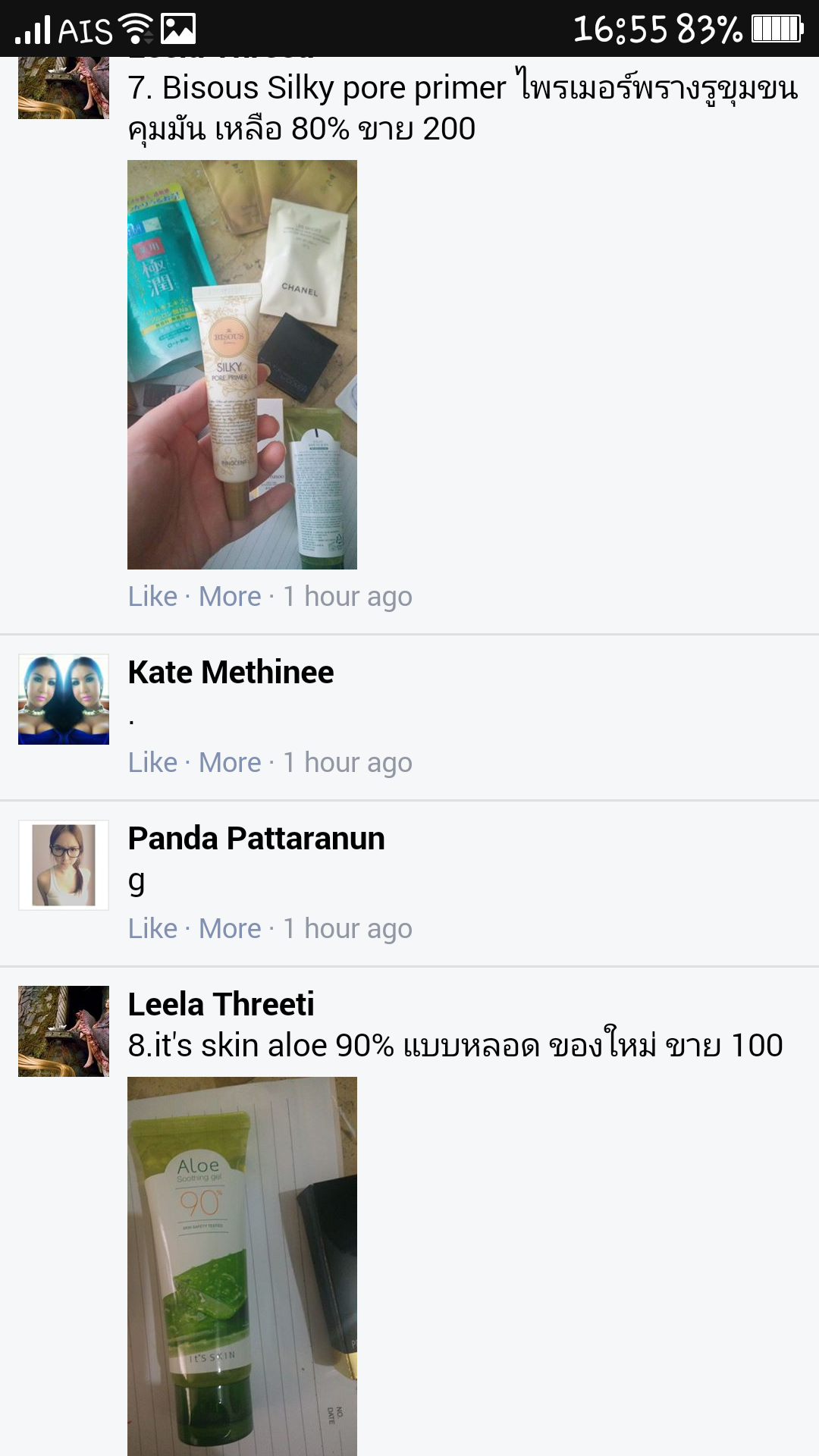Image resolution: width=819 pixels, height=1456 pixels.
Task: Tap the Wi-Fi status icon
Action: [136, 30]
